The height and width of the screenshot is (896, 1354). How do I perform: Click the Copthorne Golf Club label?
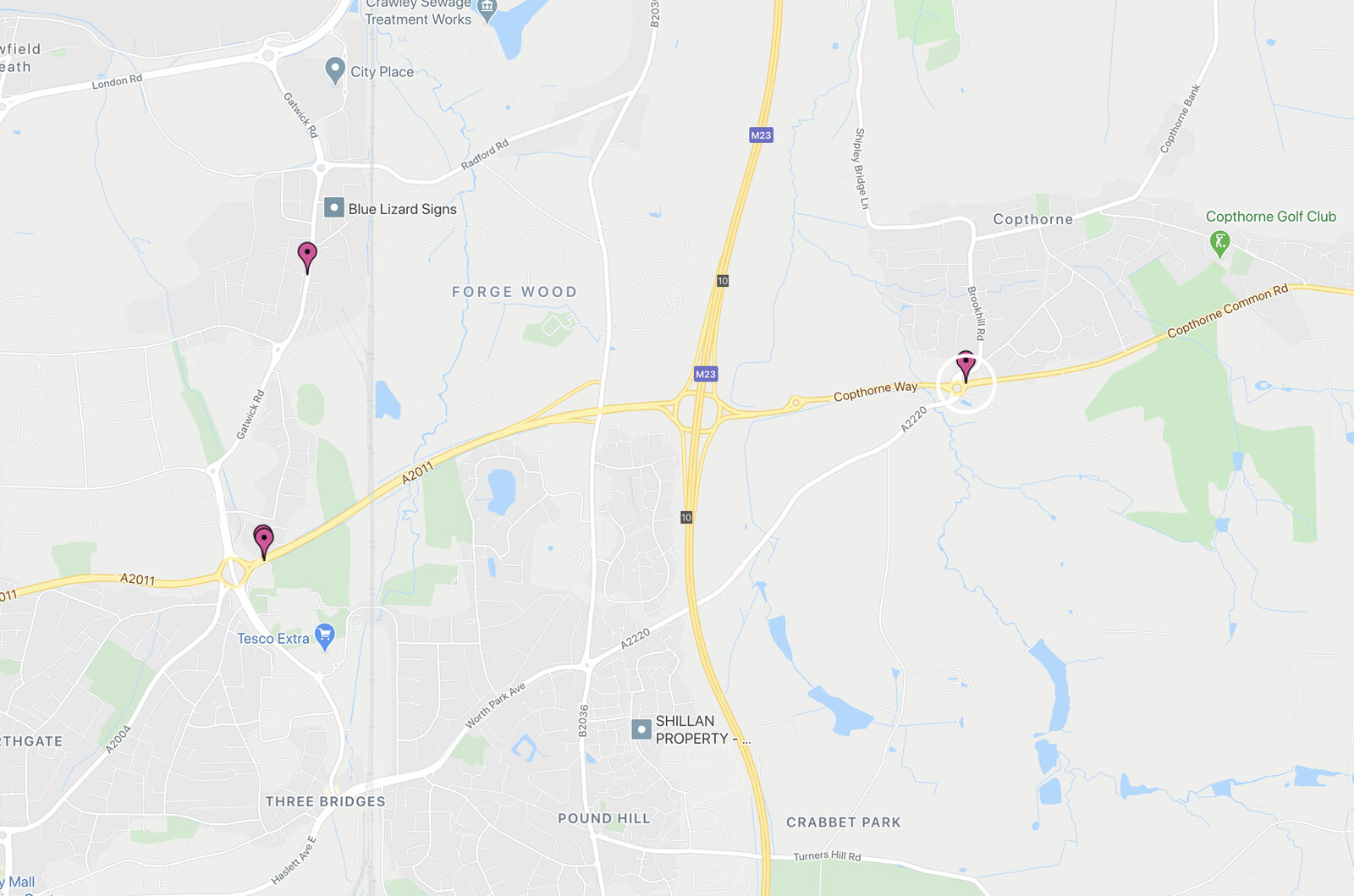(x=1270, y=217)
